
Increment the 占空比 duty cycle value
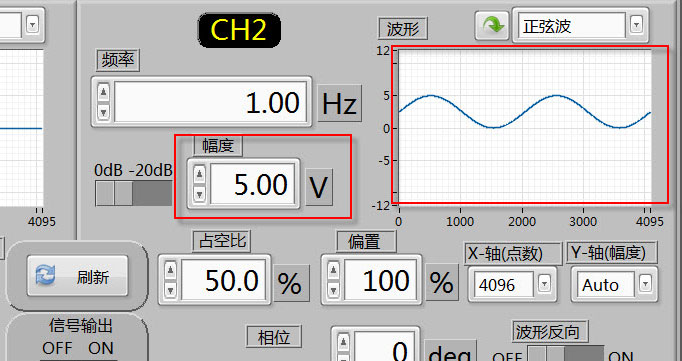tap(170, 270)
